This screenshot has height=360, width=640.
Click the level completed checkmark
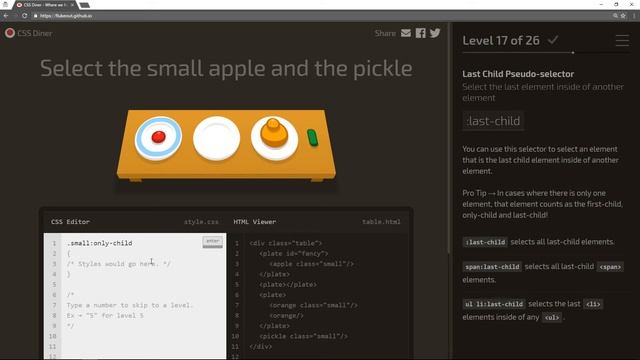553,40
